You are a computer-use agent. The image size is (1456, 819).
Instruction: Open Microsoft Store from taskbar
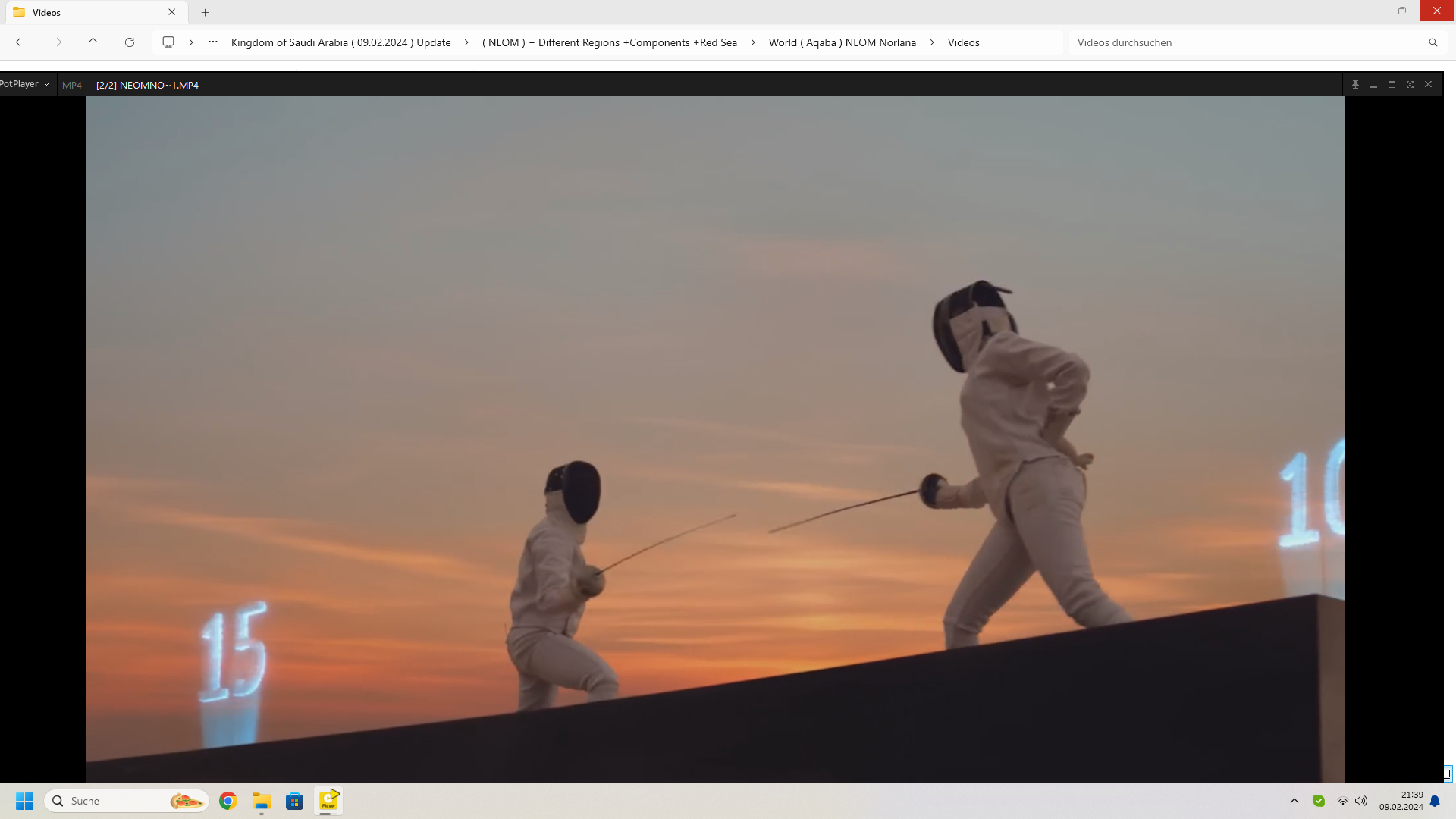[295, 801]
